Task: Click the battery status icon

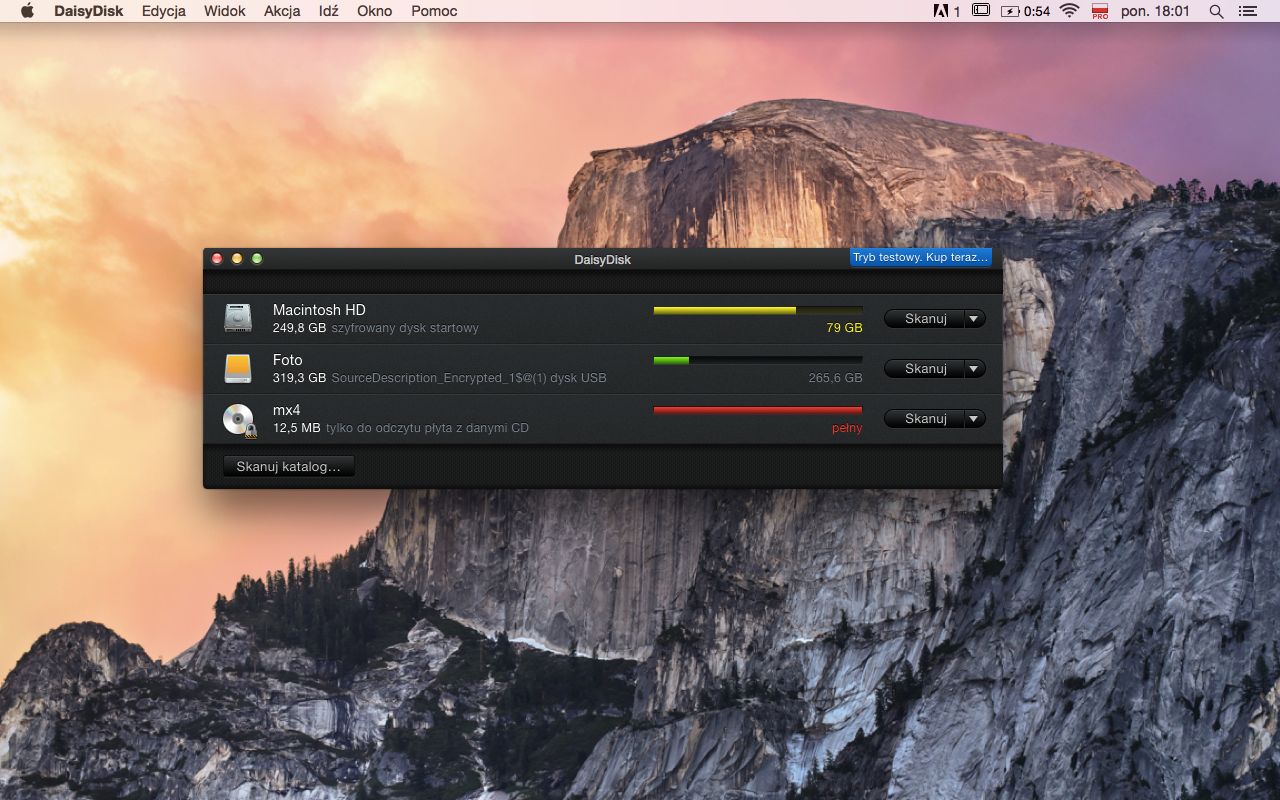Action: pyautogui.click(x=1010, y=11)
